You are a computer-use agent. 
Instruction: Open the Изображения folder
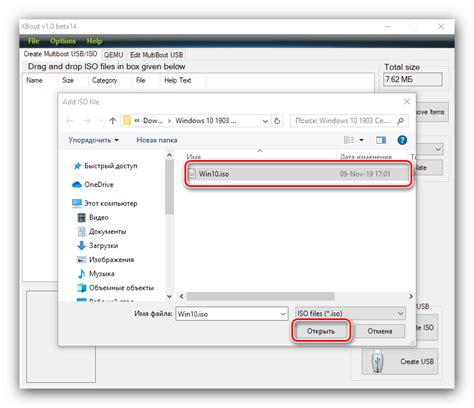[106, 260]
